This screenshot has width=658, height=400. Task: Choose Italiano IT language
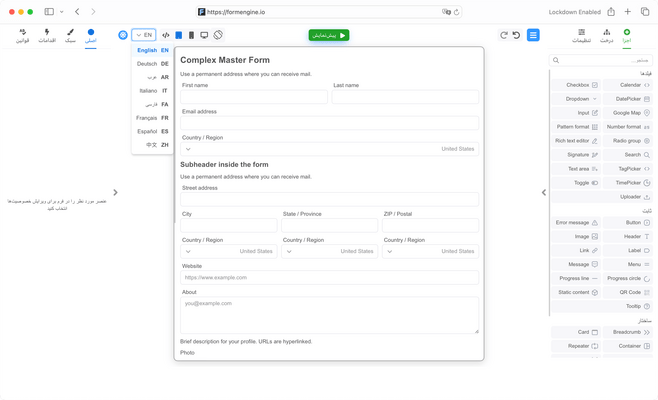click(x=152, y=91)
